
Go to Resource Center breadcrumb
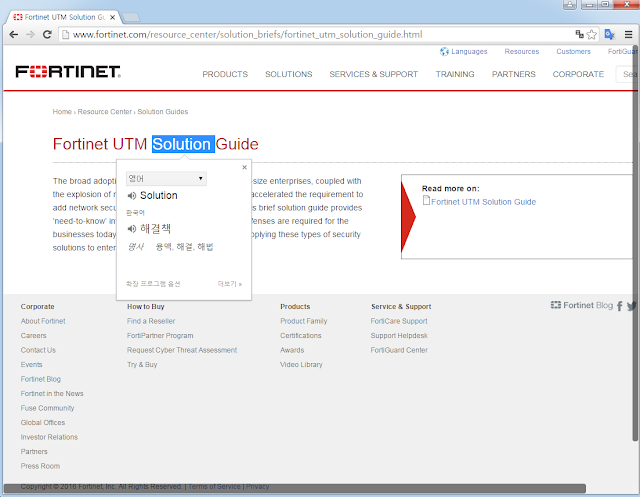coord(105,112)
